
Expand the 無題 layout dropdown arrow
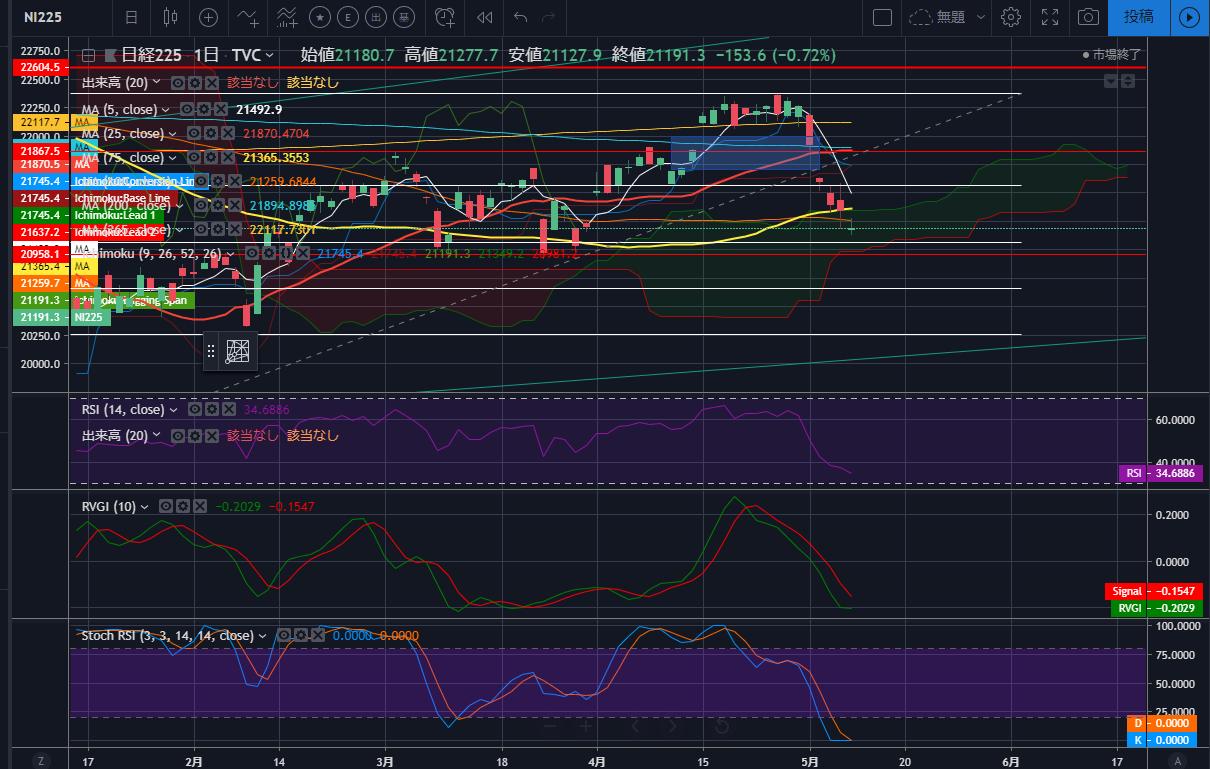pos(981,17)
